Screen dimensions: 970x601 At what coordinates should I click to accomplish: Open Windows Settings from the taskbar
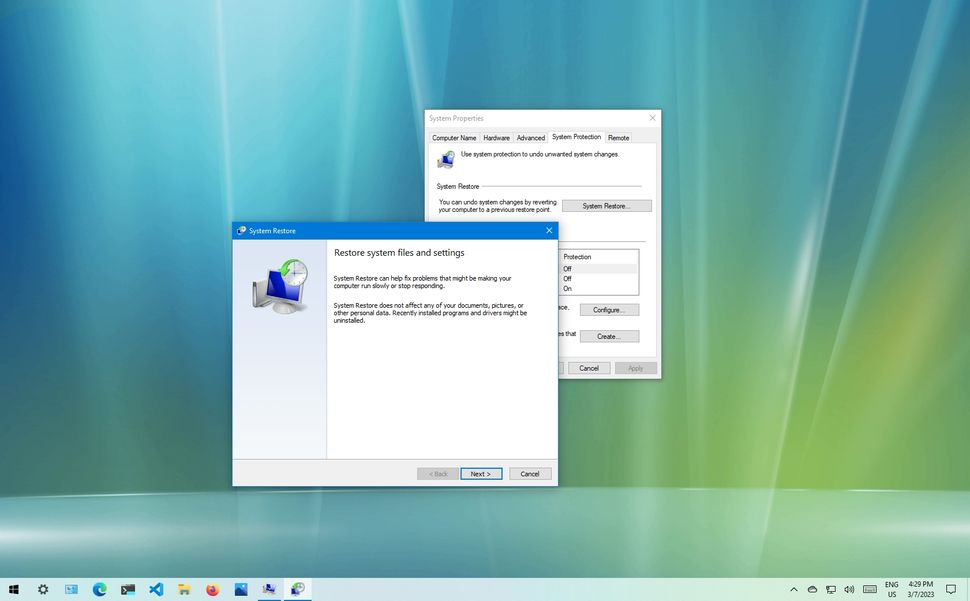[42, 589]
